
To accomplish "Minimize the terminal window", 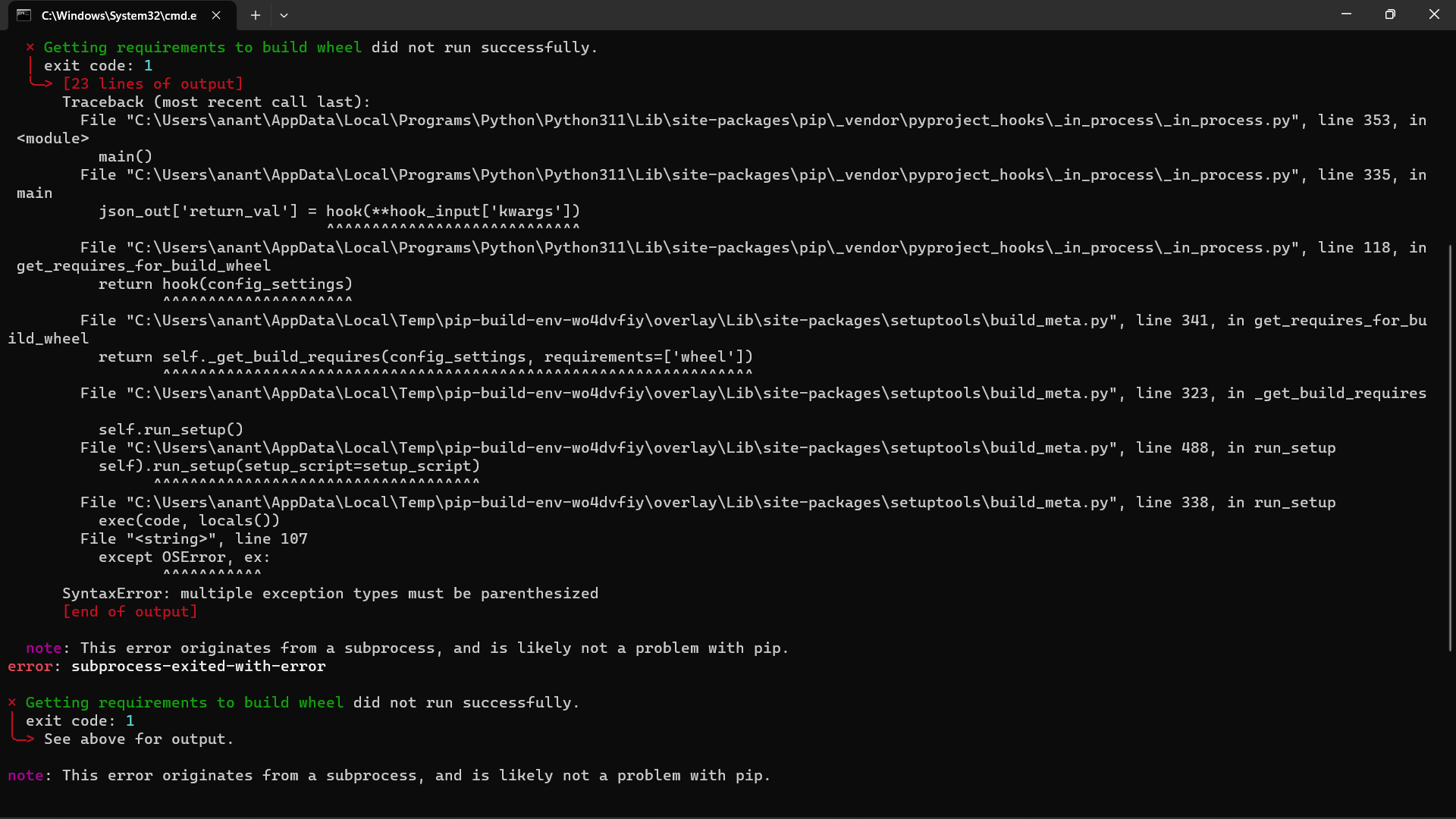I will (x=1346, y=14).
